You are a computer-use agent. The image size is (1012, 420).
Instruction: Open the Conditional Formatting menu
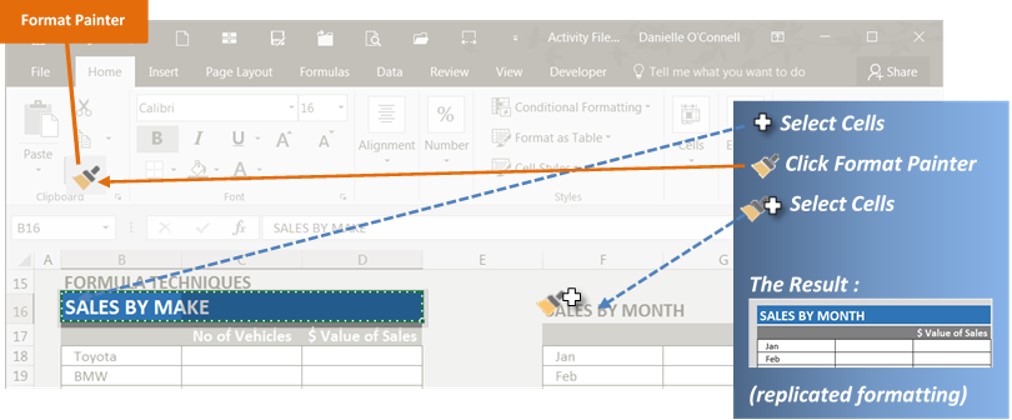(x=571, y=107)
